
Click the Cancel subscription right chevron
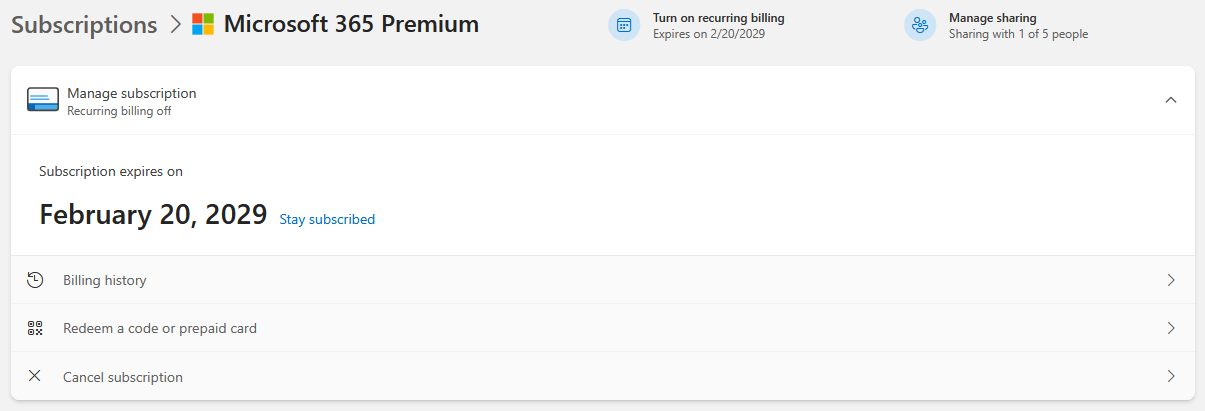coord(1171,376)
